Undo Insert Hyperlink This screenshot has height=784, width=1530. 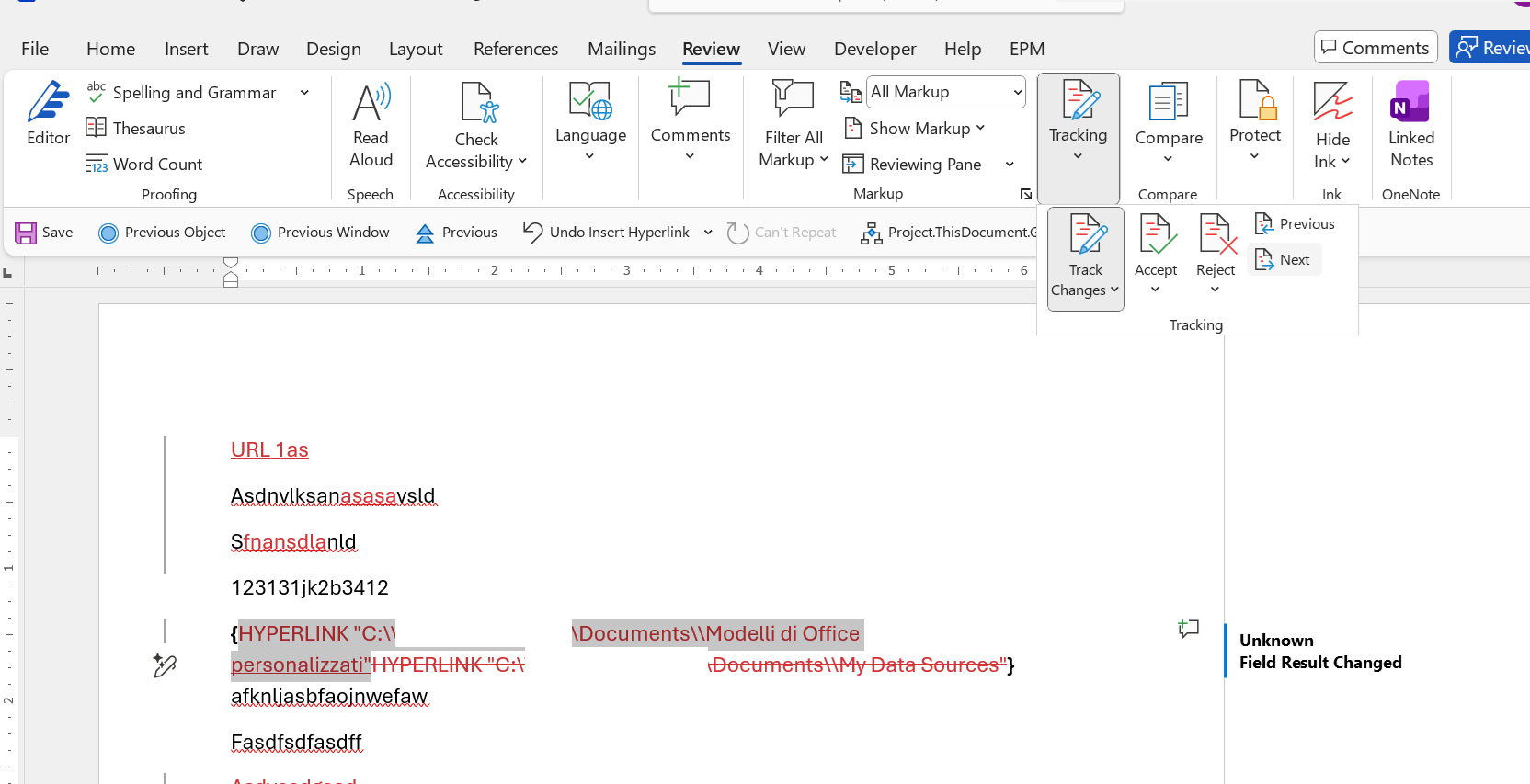point(607,233)
